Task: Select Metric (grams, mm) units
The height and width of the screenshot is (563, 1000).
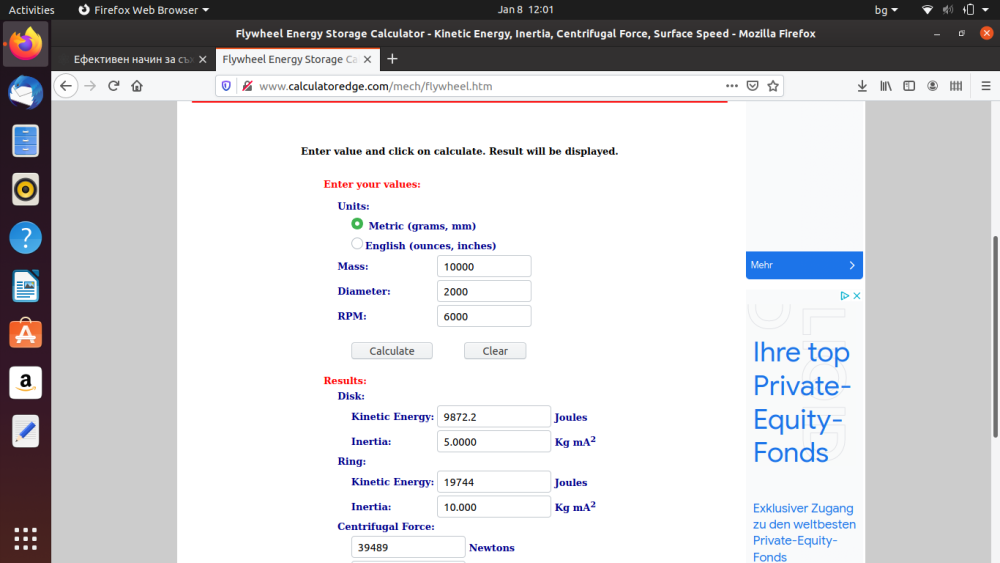Action: coord(357,224)
